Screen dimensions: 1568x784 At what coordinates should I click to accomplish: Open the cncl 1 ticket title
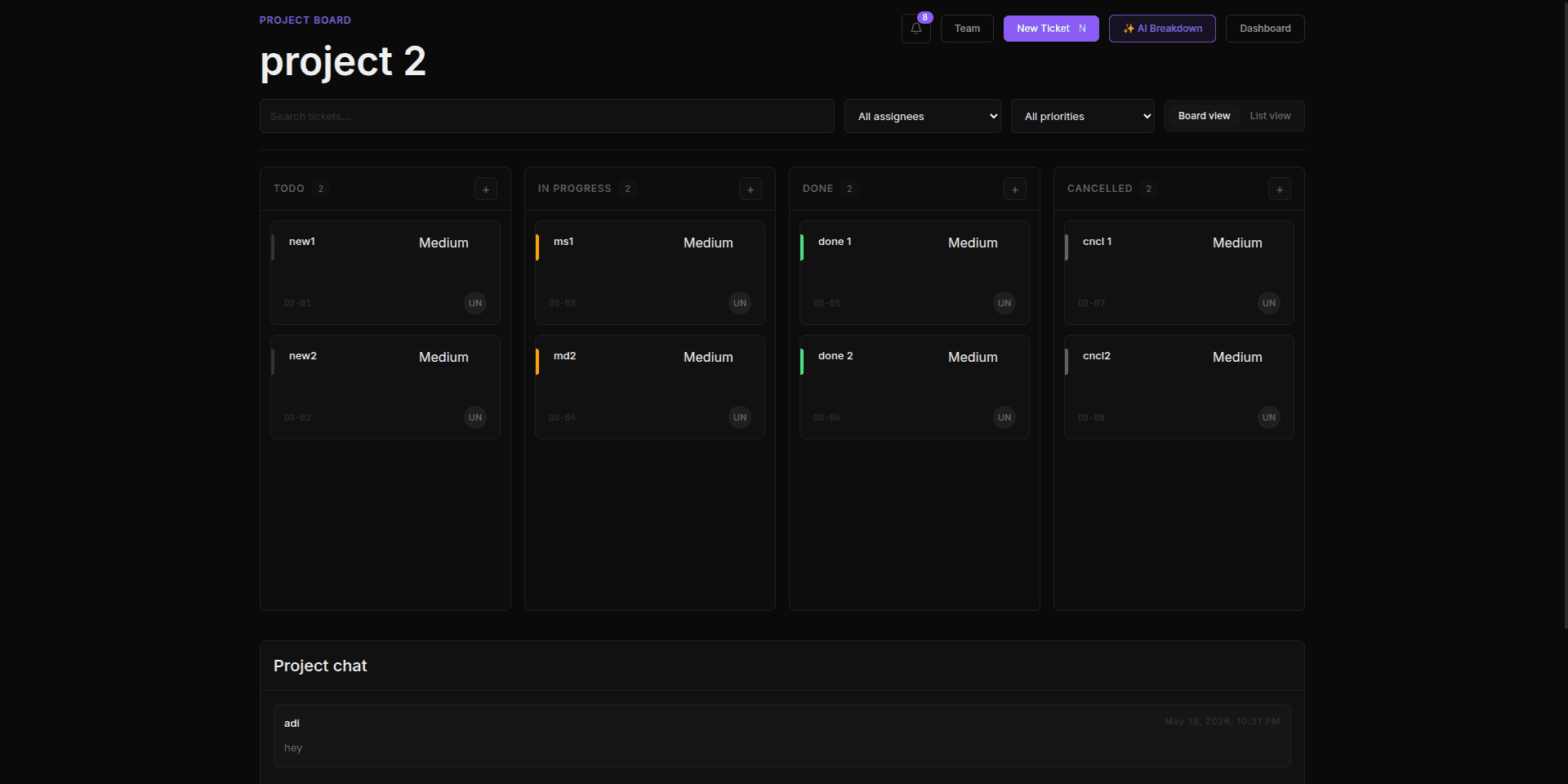point(1098,242)
